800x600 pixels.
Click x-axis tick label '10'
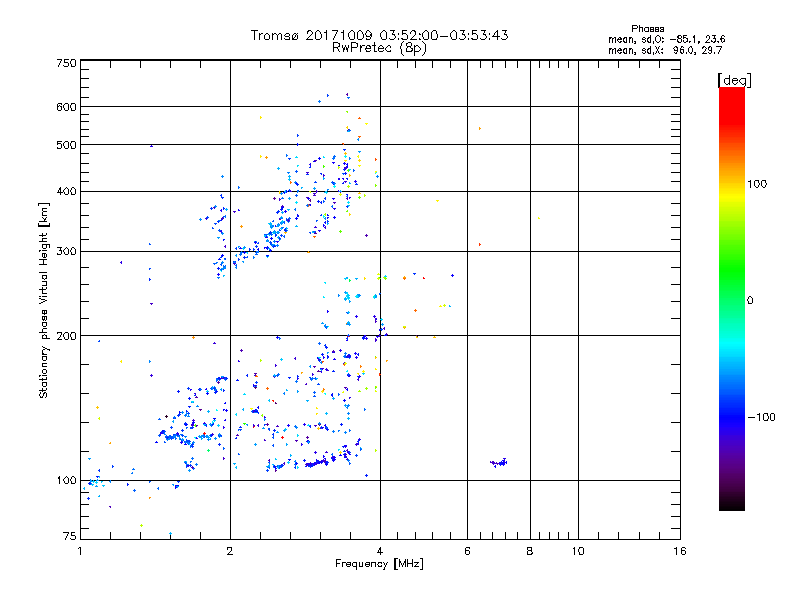[x=578, y=551]
